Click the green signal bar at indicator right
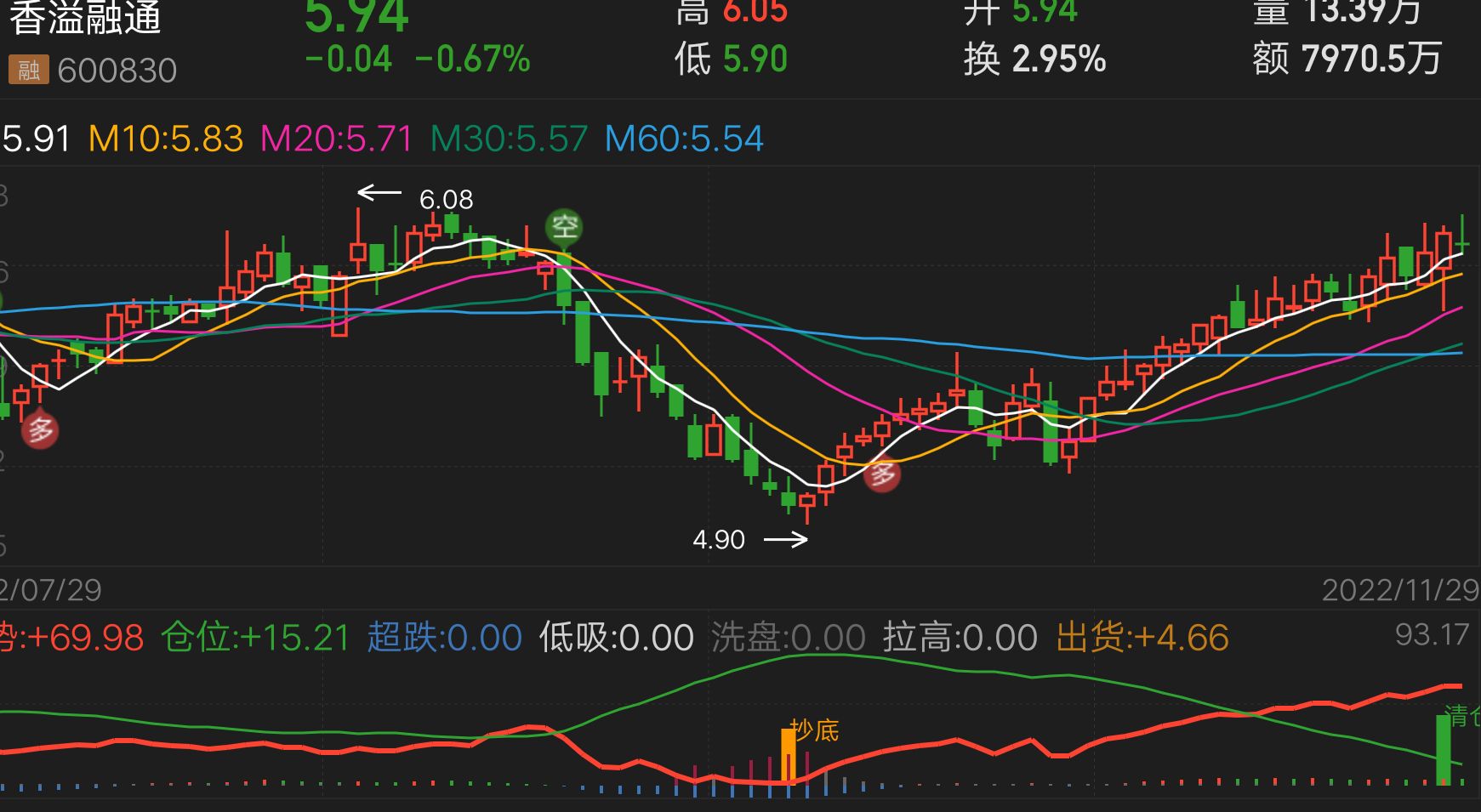The image size is (1481, 812). [1444, 750]
